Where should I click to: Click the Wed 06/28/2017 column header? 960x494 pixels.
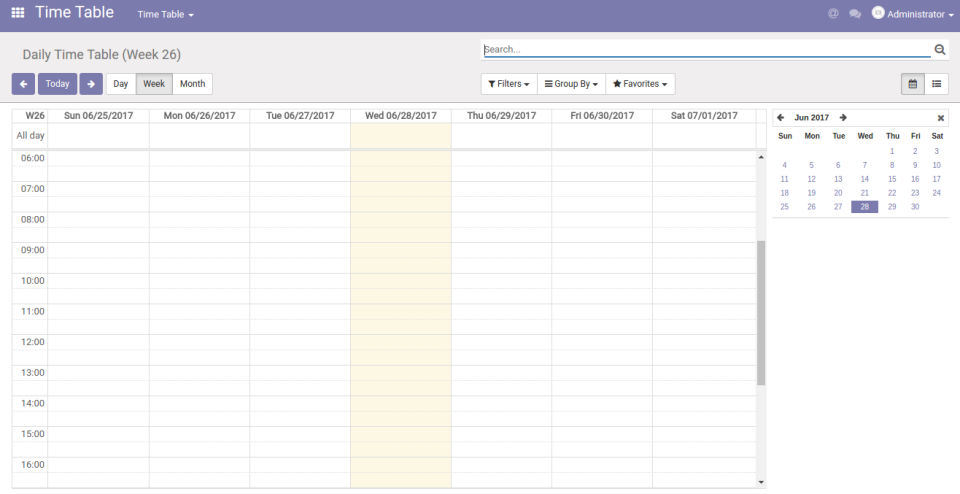point(401,116)
